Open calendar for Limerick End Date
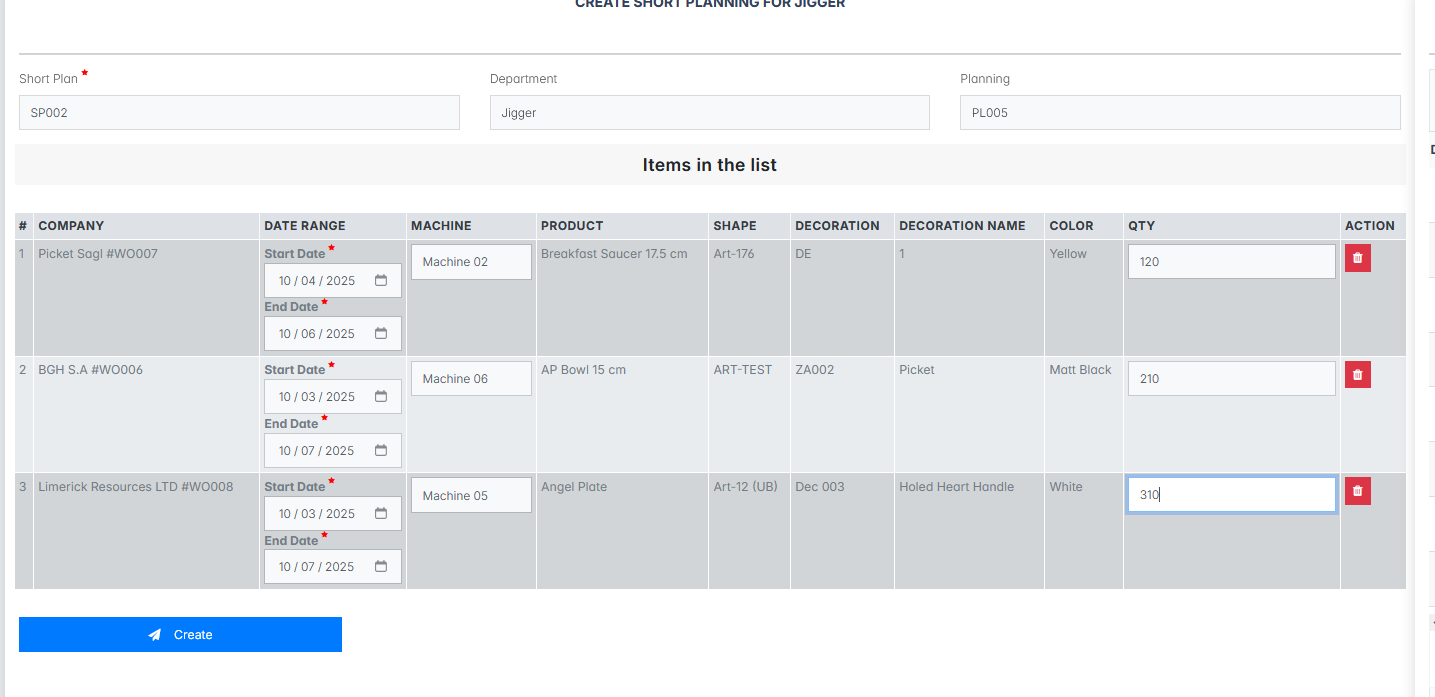Image resolution: width=1435 pixels, height=697 pixels. pyautogui.click(x=381, y=567)
